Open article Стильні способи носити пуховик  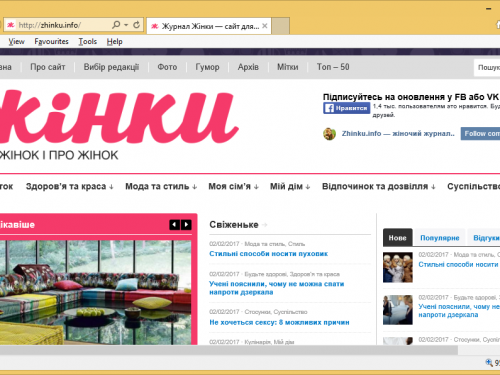pos(268,254)
